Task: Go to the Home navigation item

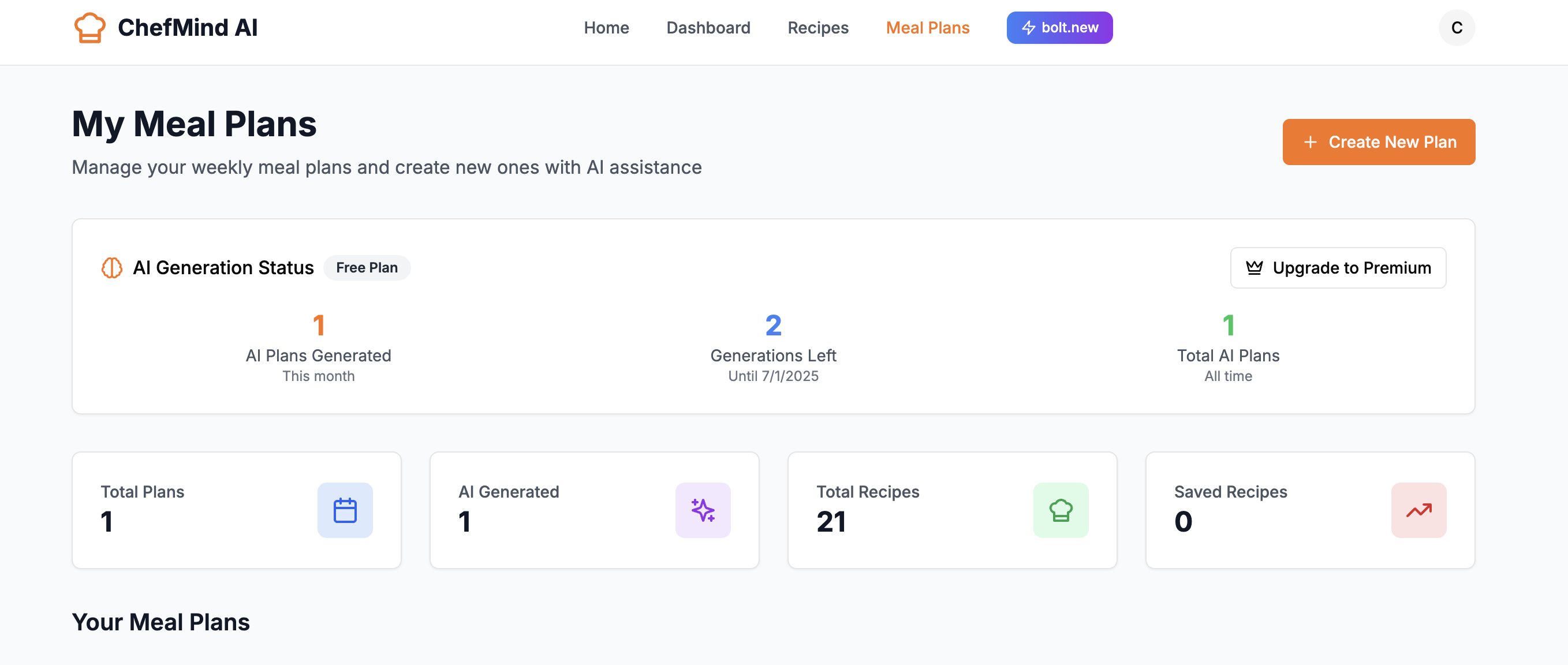Action: tap(606, 28)
